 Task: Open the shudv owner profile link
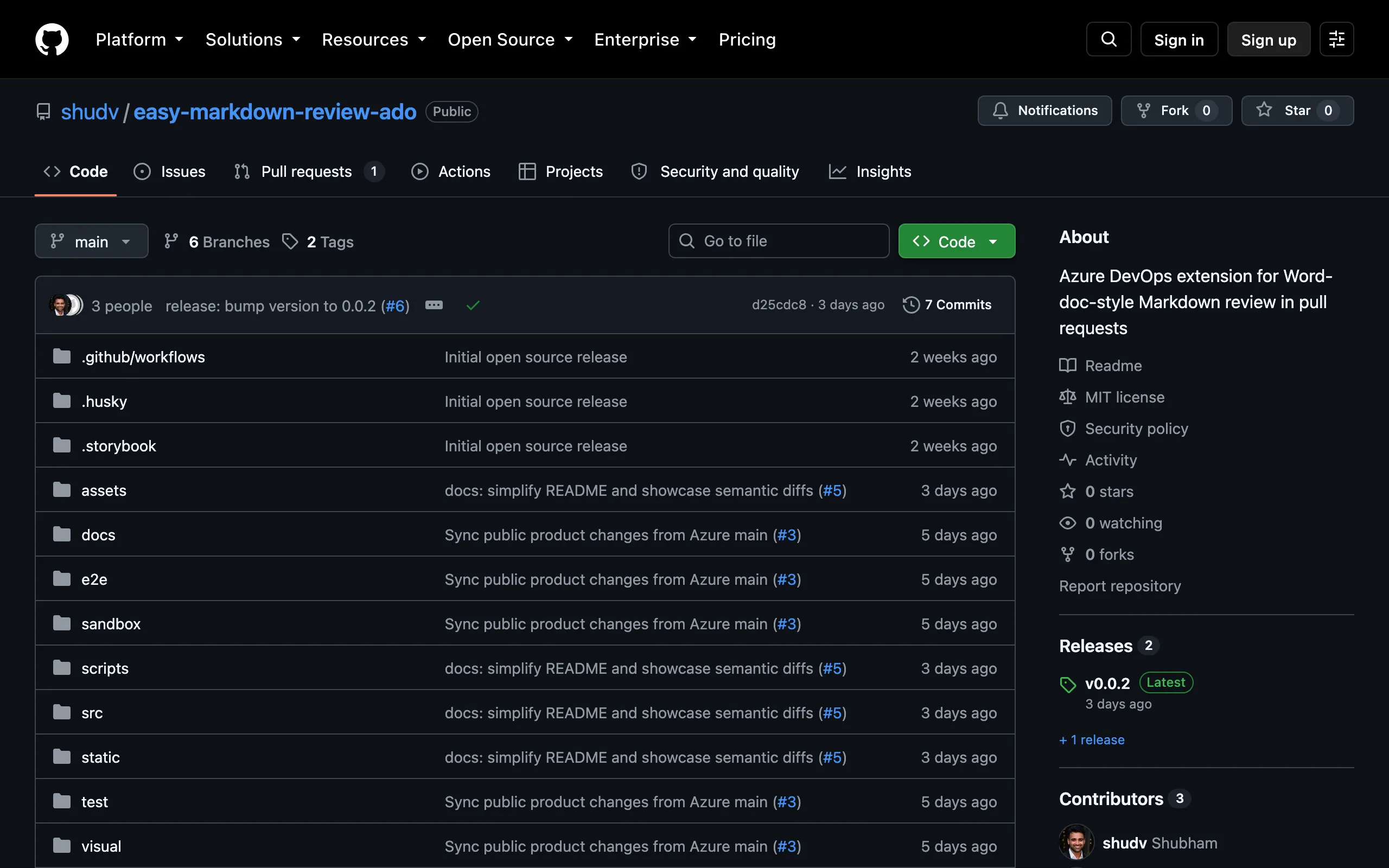[90, 111]
